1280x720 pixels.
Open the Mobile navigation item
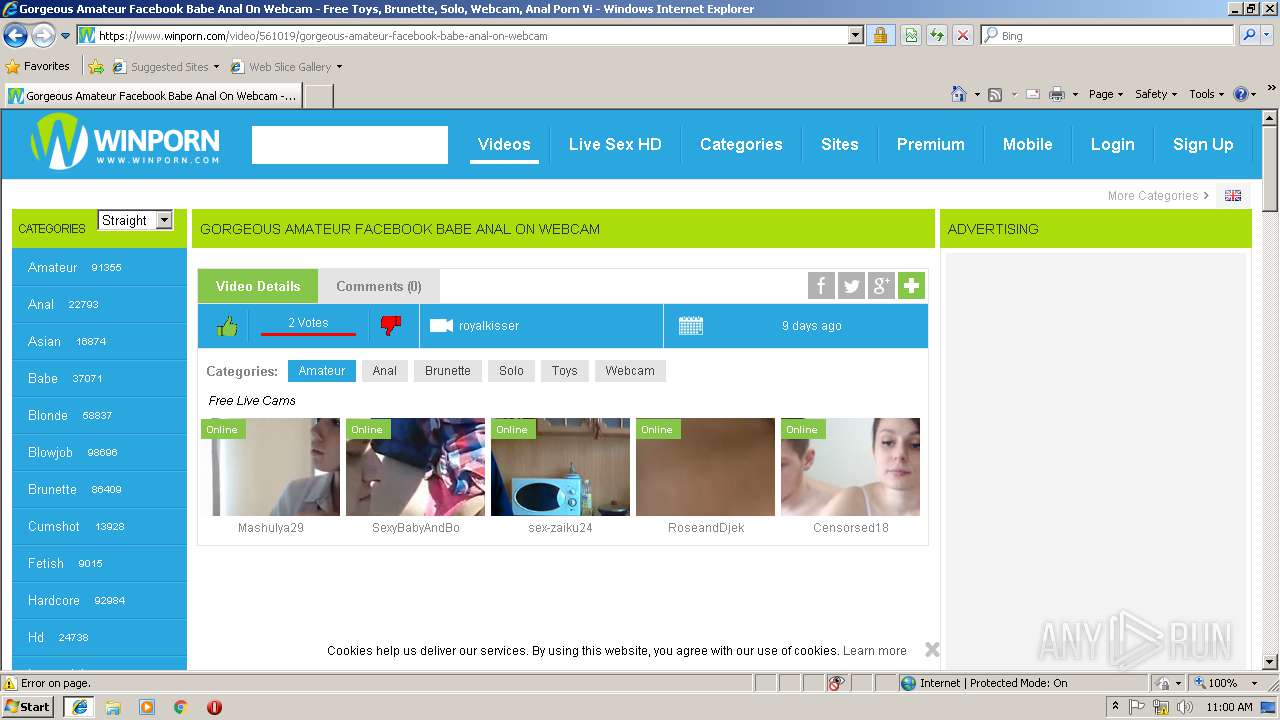tap(1027, 144)
